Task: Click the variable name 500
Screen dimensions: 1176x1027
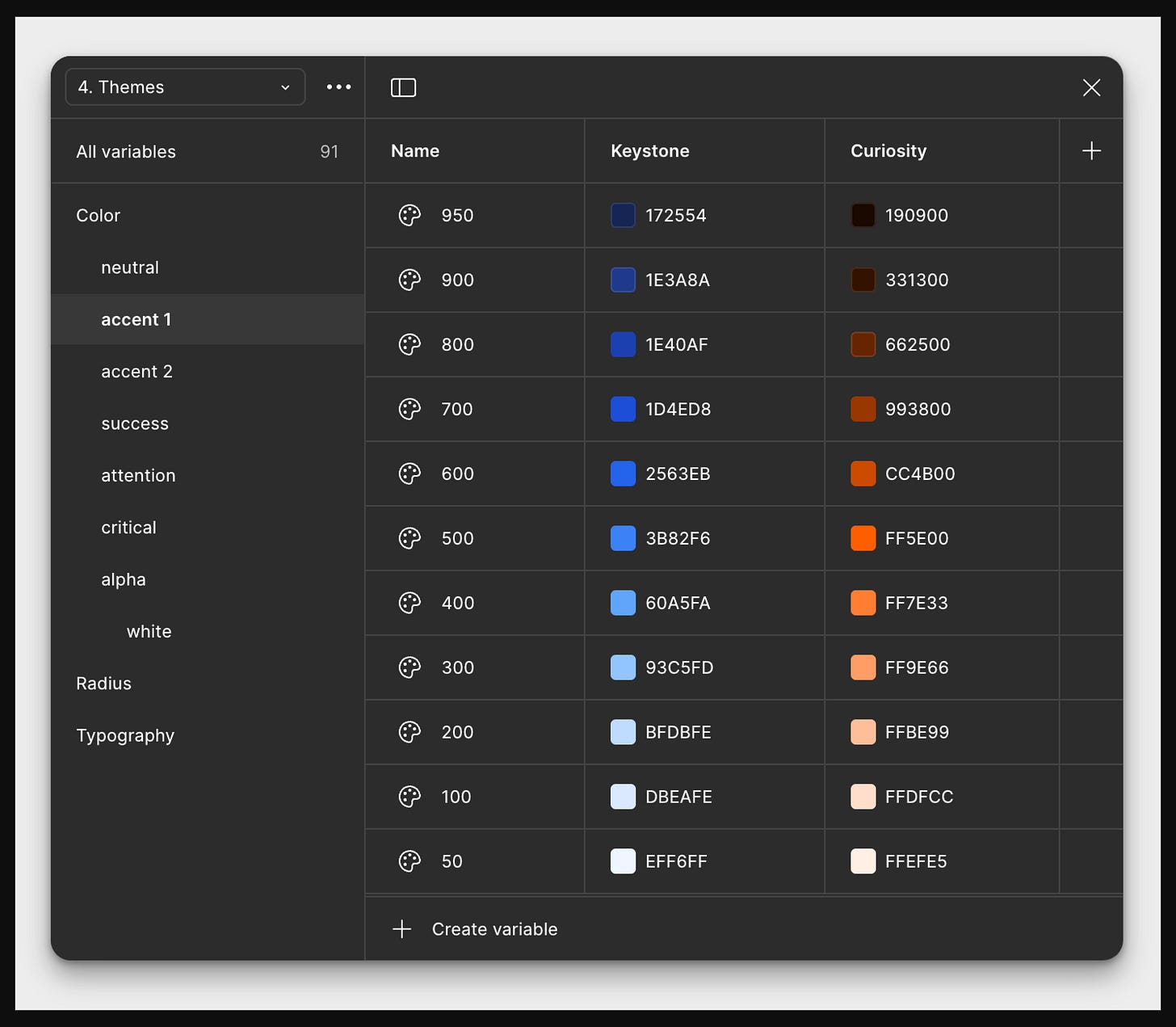Action: coord(457,539)
